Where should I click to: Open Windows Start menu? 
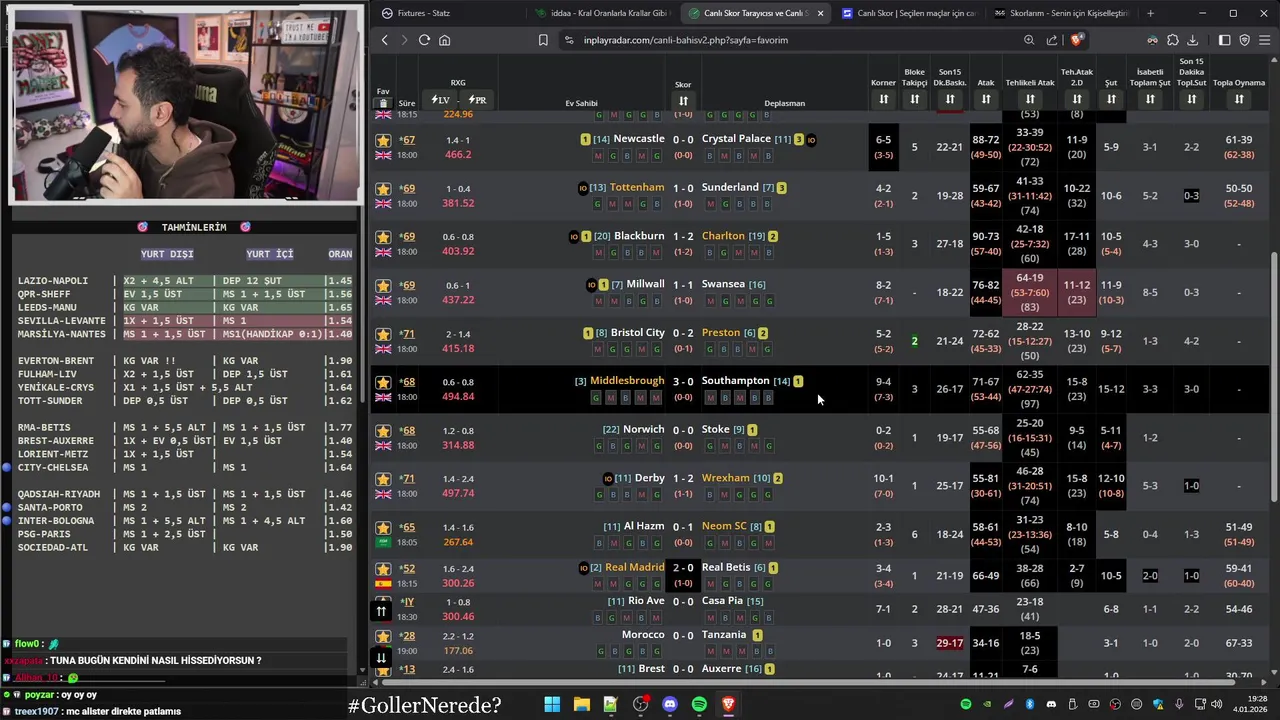(x=552, y=704)
